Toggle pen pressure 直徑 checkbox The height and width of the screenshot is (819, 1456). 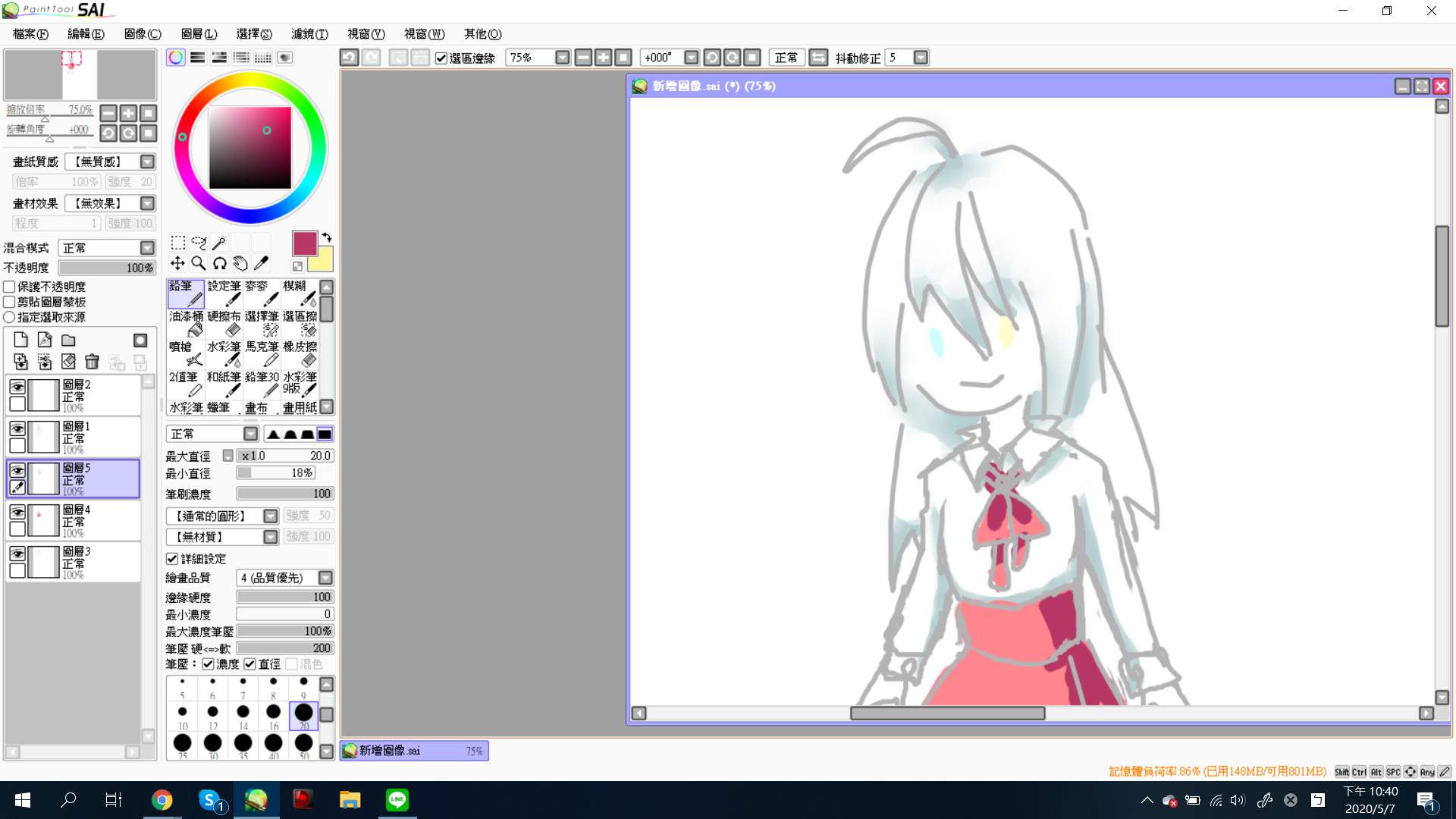pos(249,664)
